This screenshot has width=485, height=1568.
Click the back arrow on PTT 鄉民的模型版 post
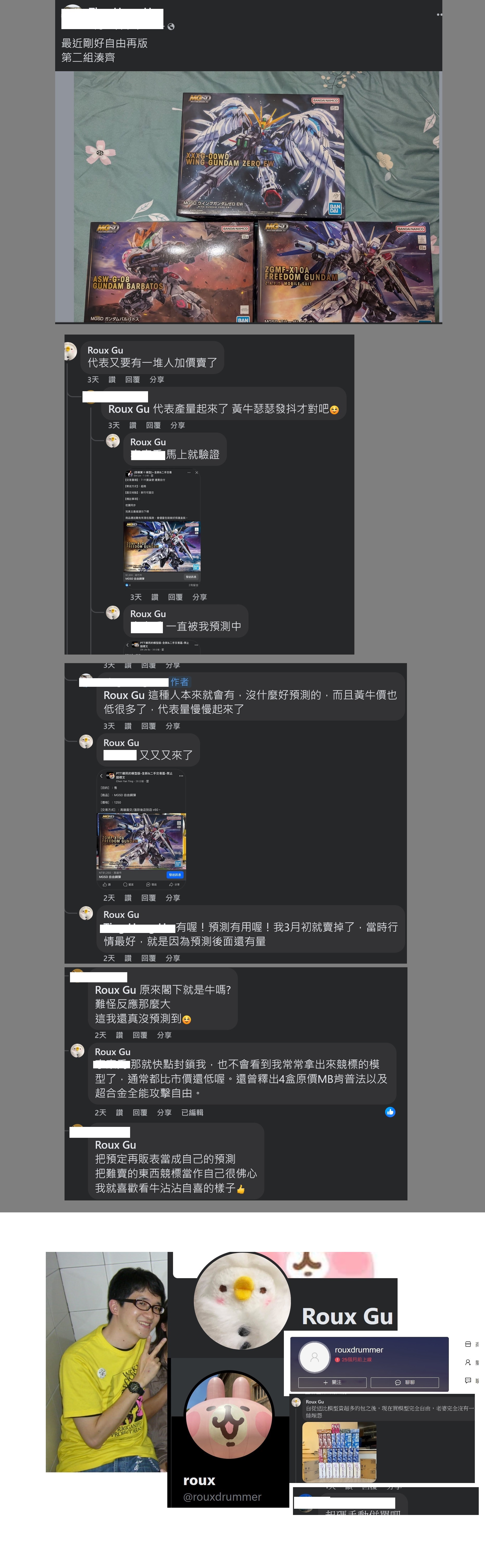pyautogui.click(x=101, y=776)
